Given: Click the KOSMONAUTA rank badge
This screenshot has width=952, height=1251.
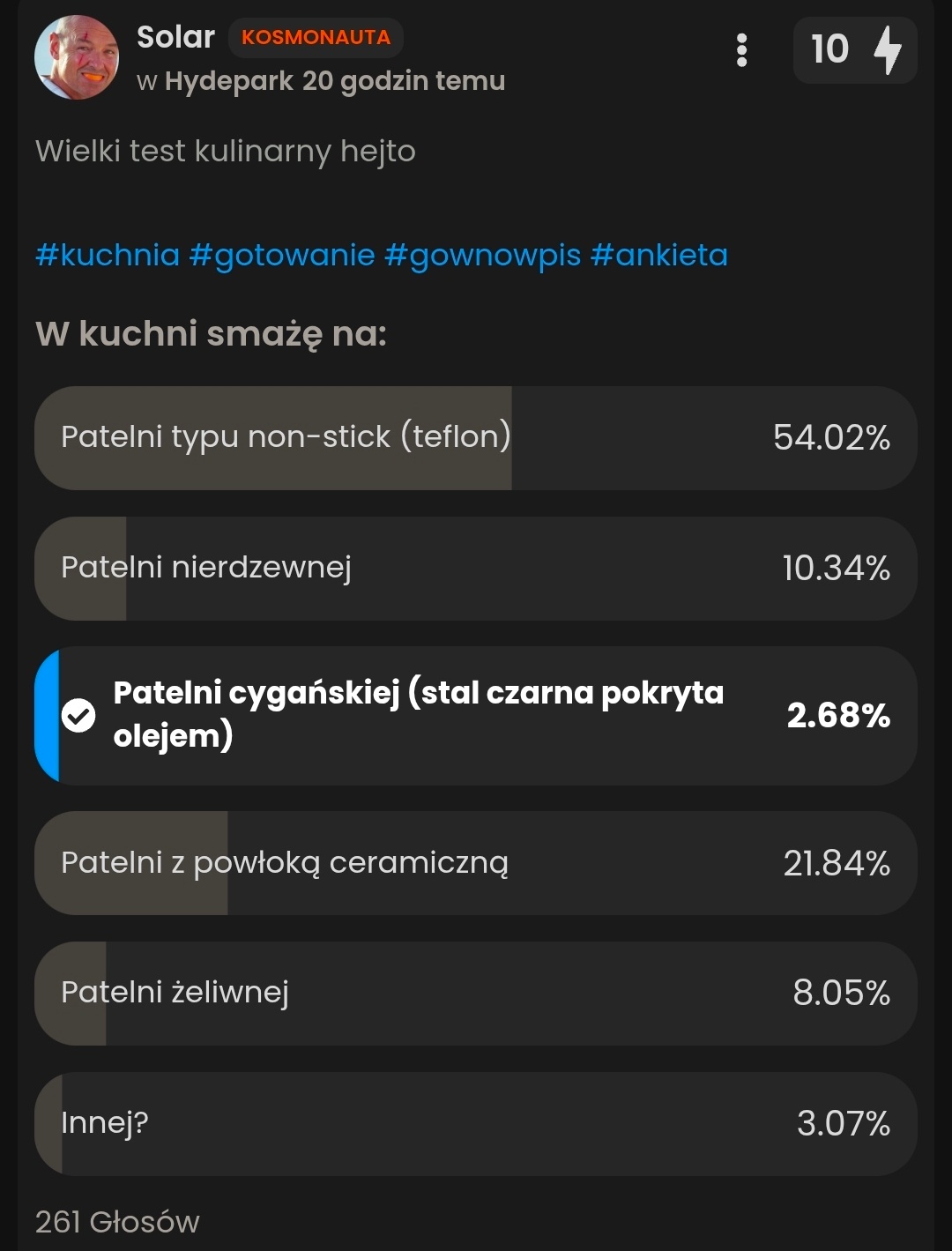Looking at the screenshot, I should 316,38.
